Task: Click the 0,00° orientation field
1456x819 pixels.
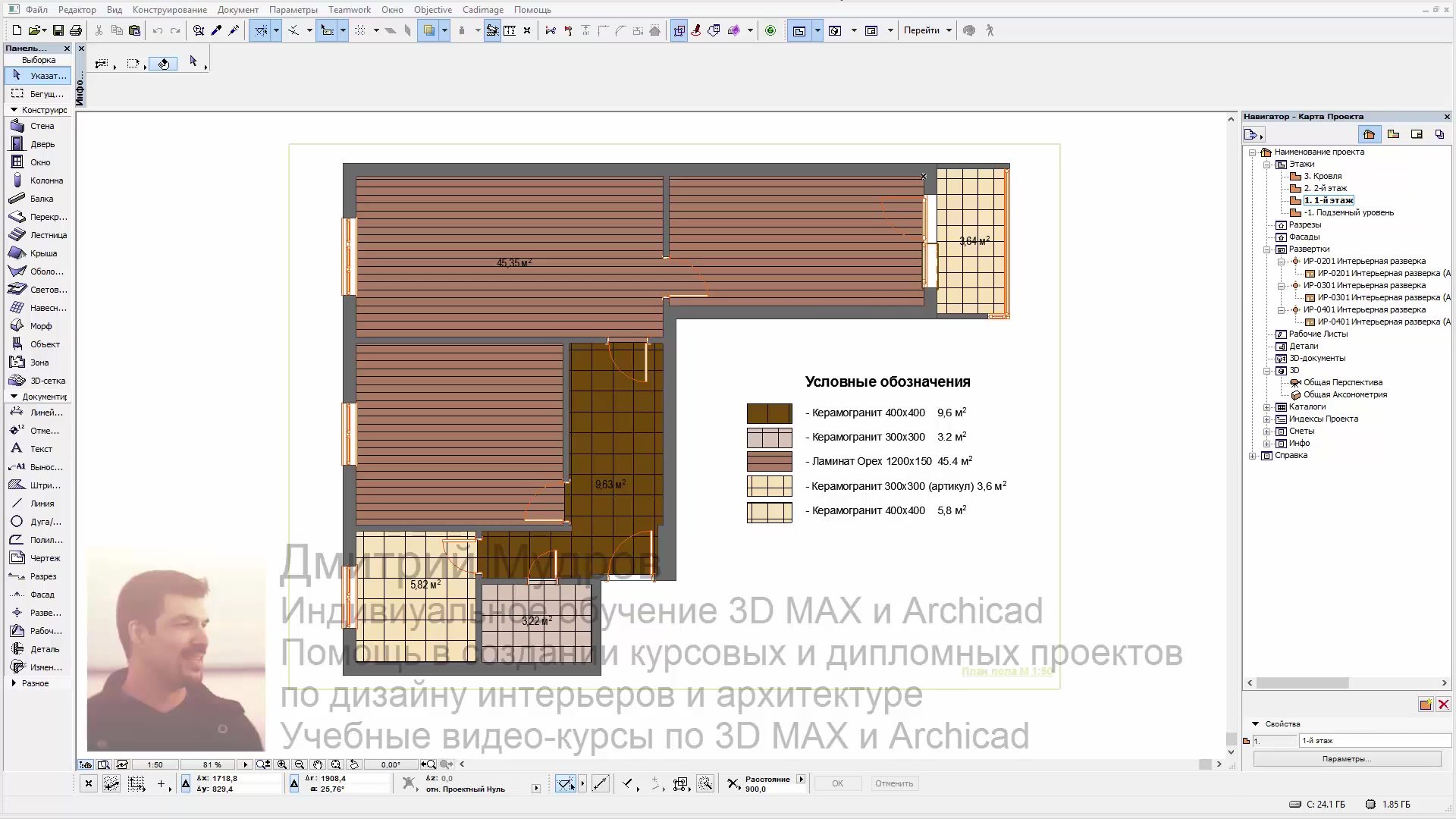Action: tap(390, 764)
